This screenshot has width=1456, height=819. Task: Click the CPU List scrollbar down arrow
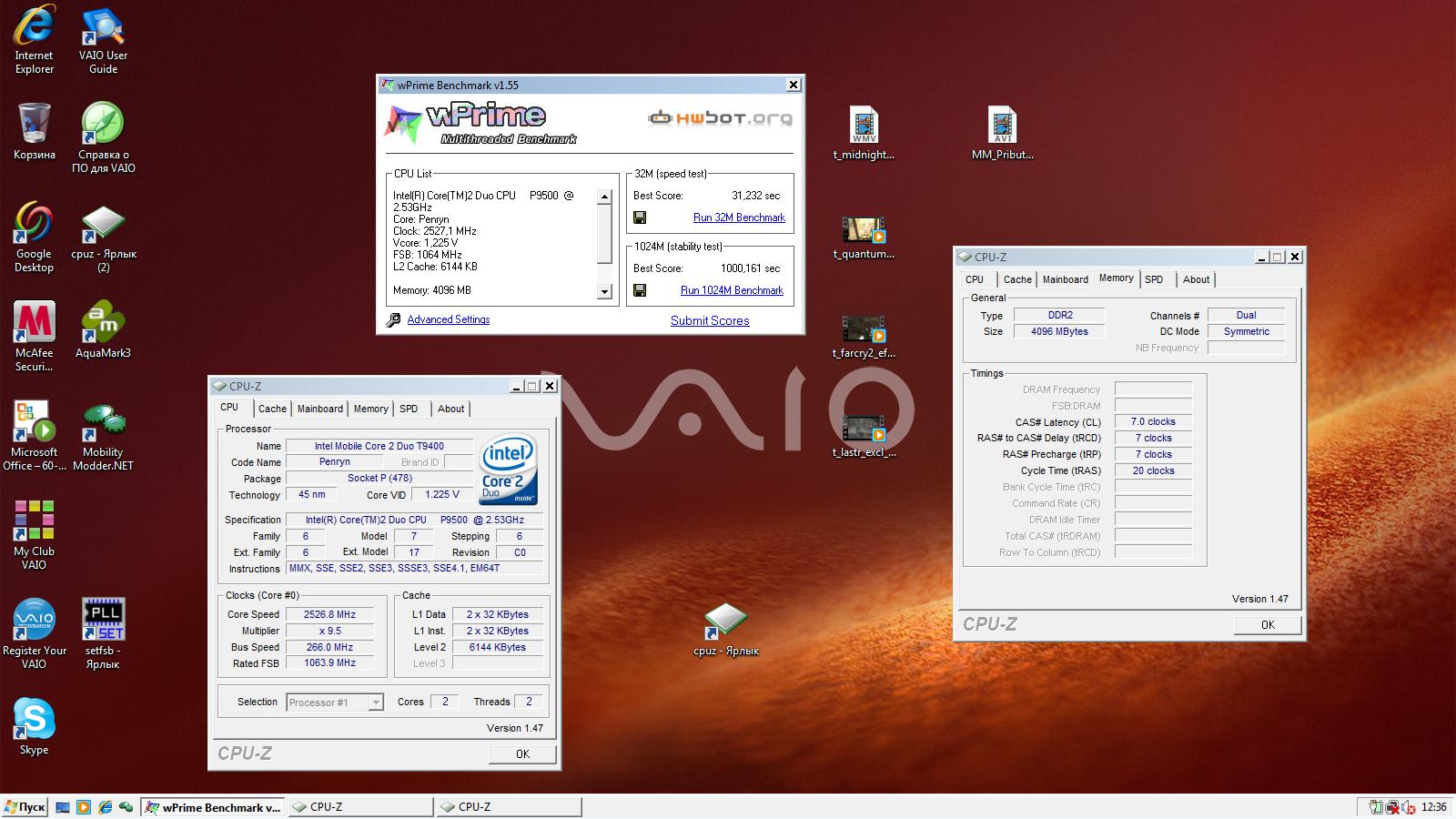pos(604,292)
